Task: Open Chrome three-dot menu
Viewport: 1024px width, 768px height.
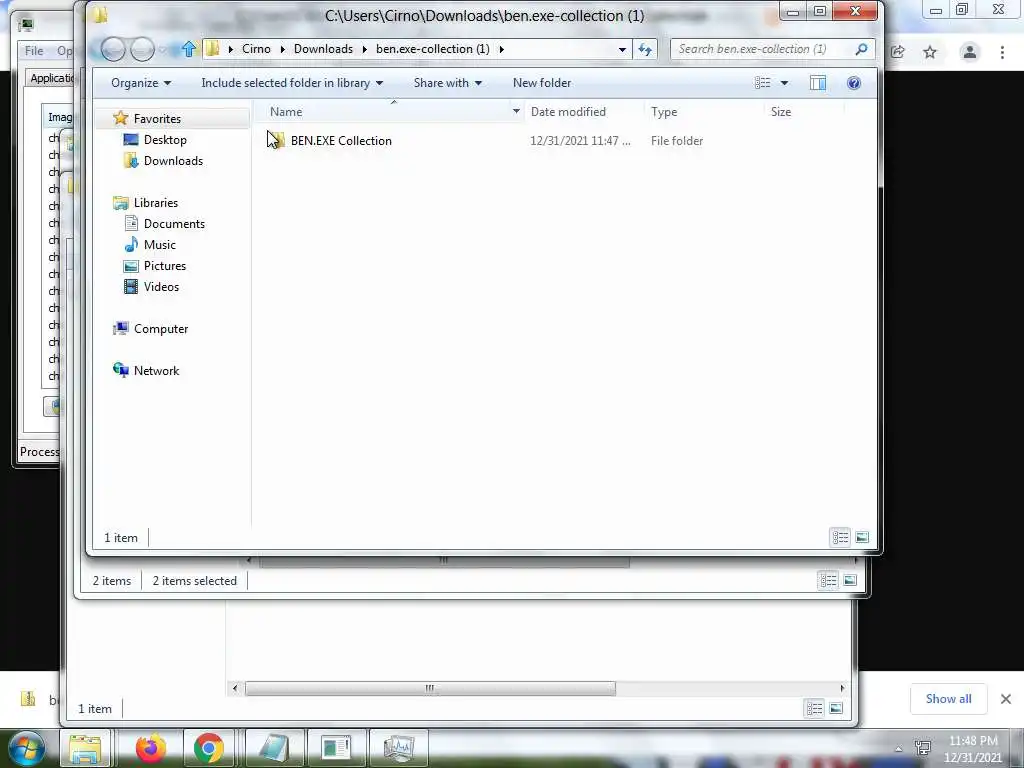Action: pos(1002,52)
